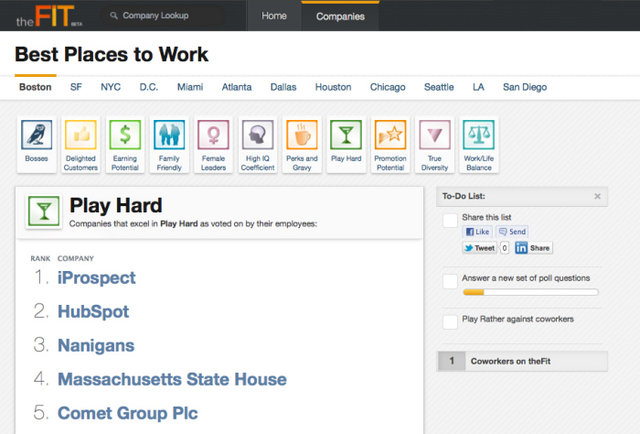Select the Boston city tab
This screenshot has width=640, height=434.
(x=36, y=87)
